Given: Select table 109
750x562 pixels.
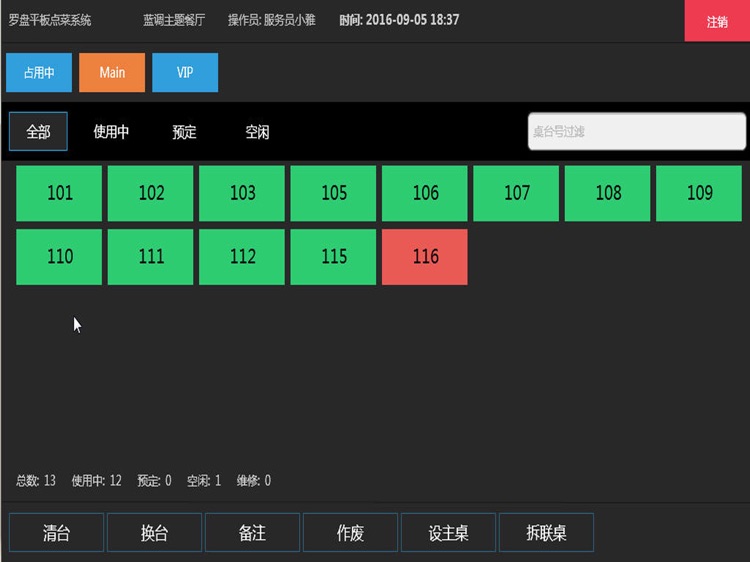Looking at the screenshot, I should pos(699,193).
